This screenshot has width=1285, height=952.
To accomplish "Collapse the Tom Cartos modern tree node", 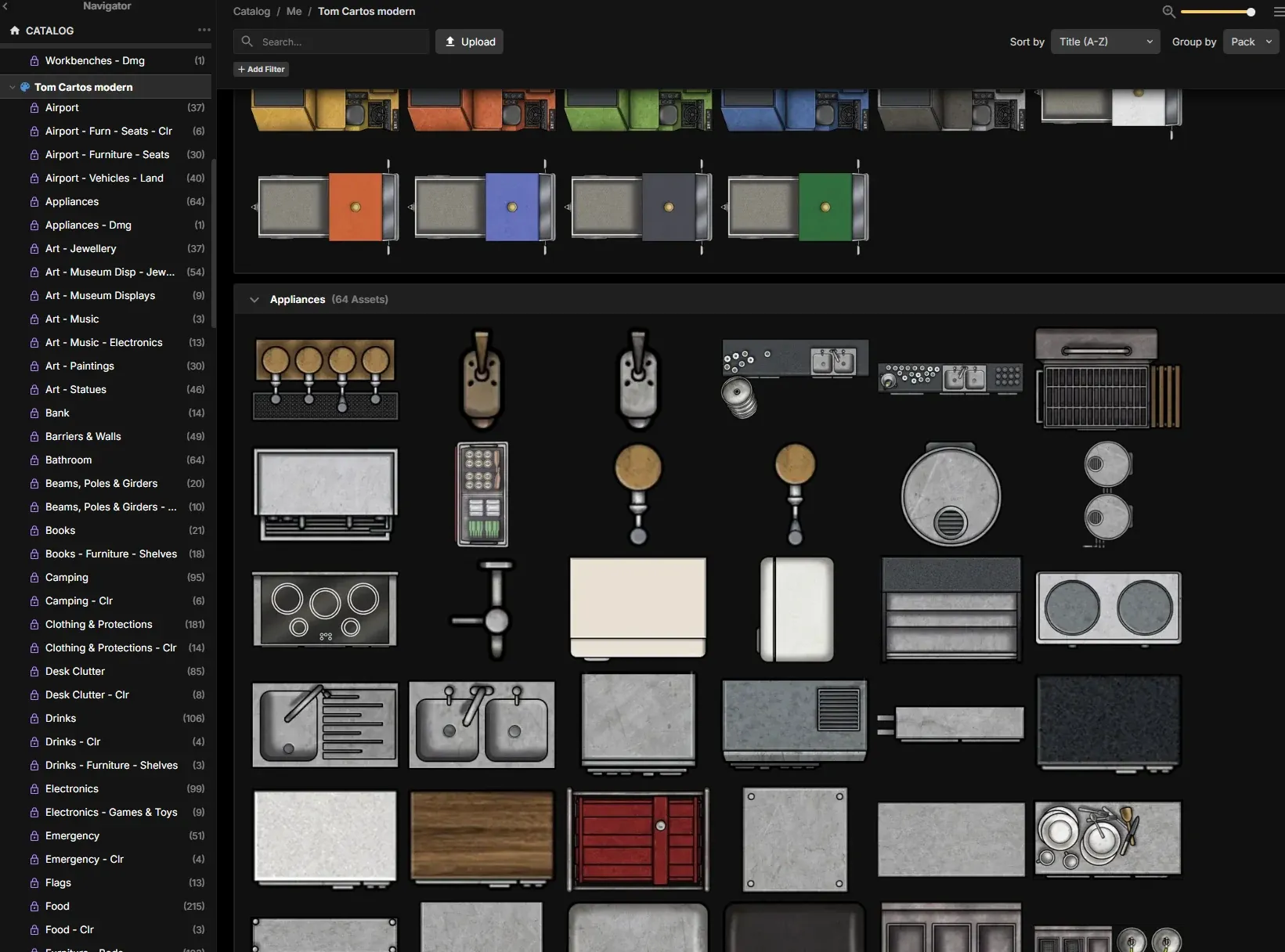I will coord(12,87).
